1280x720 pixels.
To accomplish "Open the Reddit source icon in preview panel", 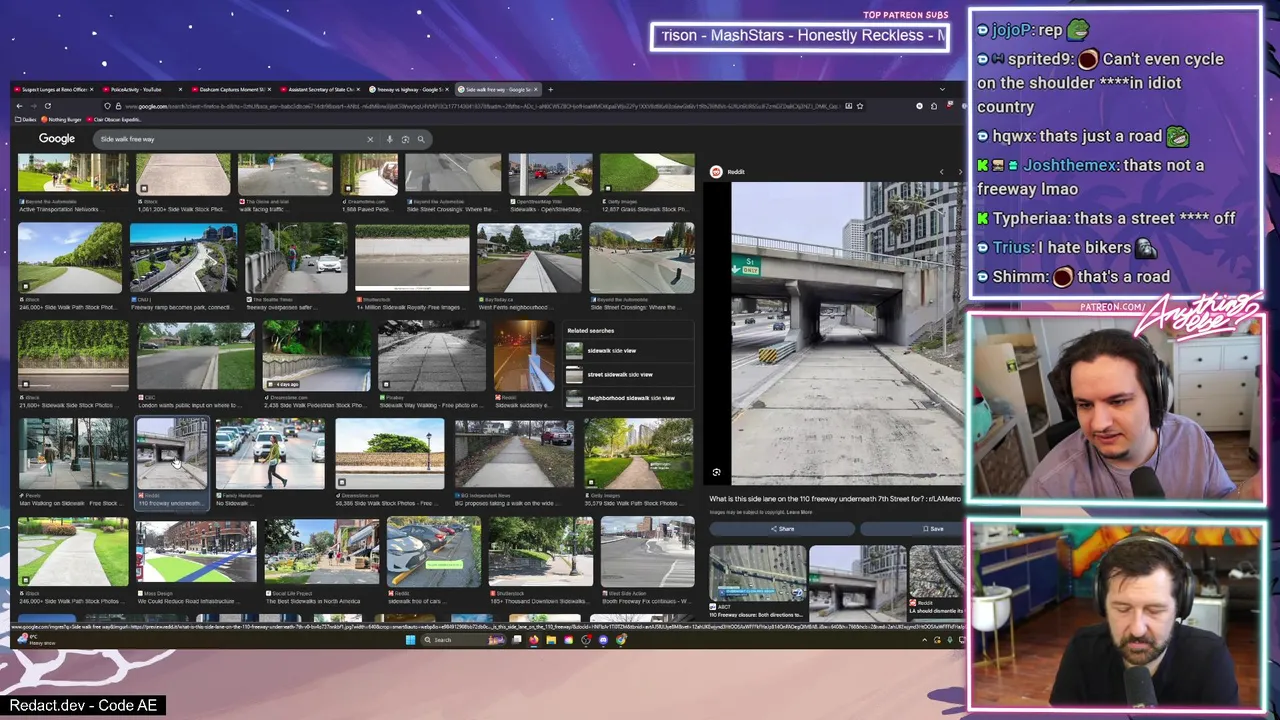I will pos(716,172).
